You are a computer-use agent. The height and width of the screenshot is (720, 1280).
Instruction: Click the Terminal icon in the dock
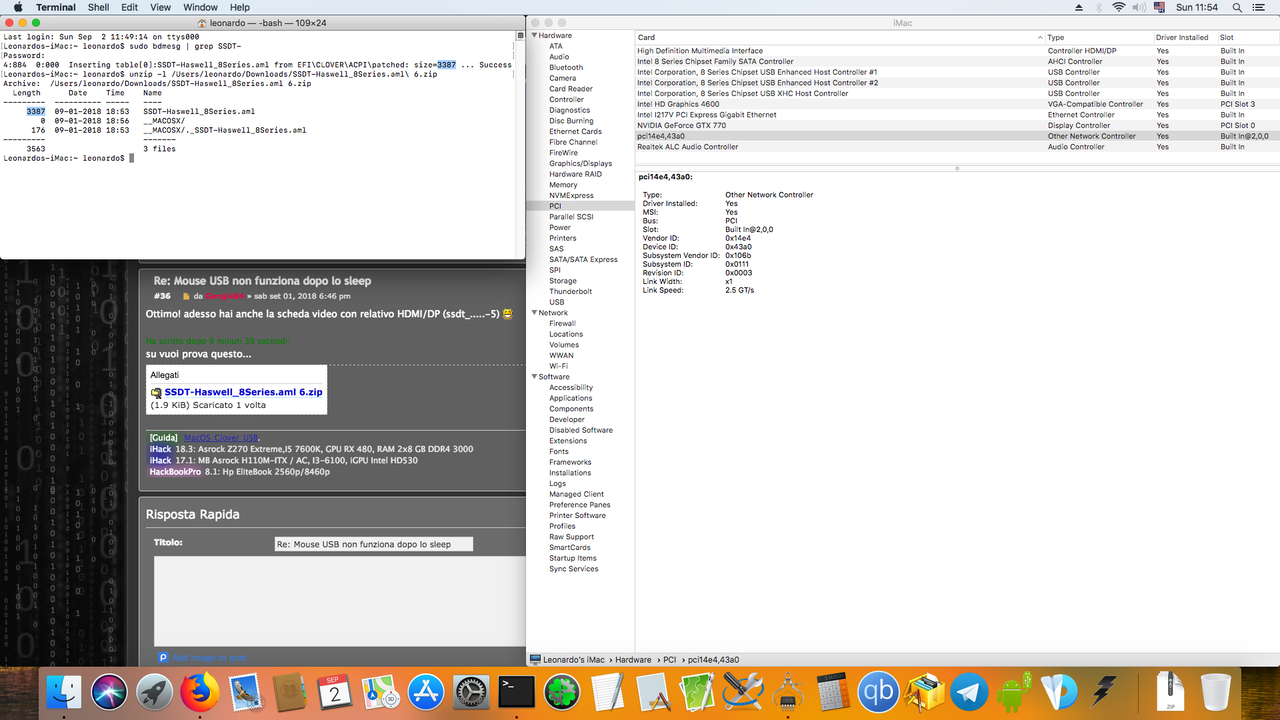(x=517, y=691)
